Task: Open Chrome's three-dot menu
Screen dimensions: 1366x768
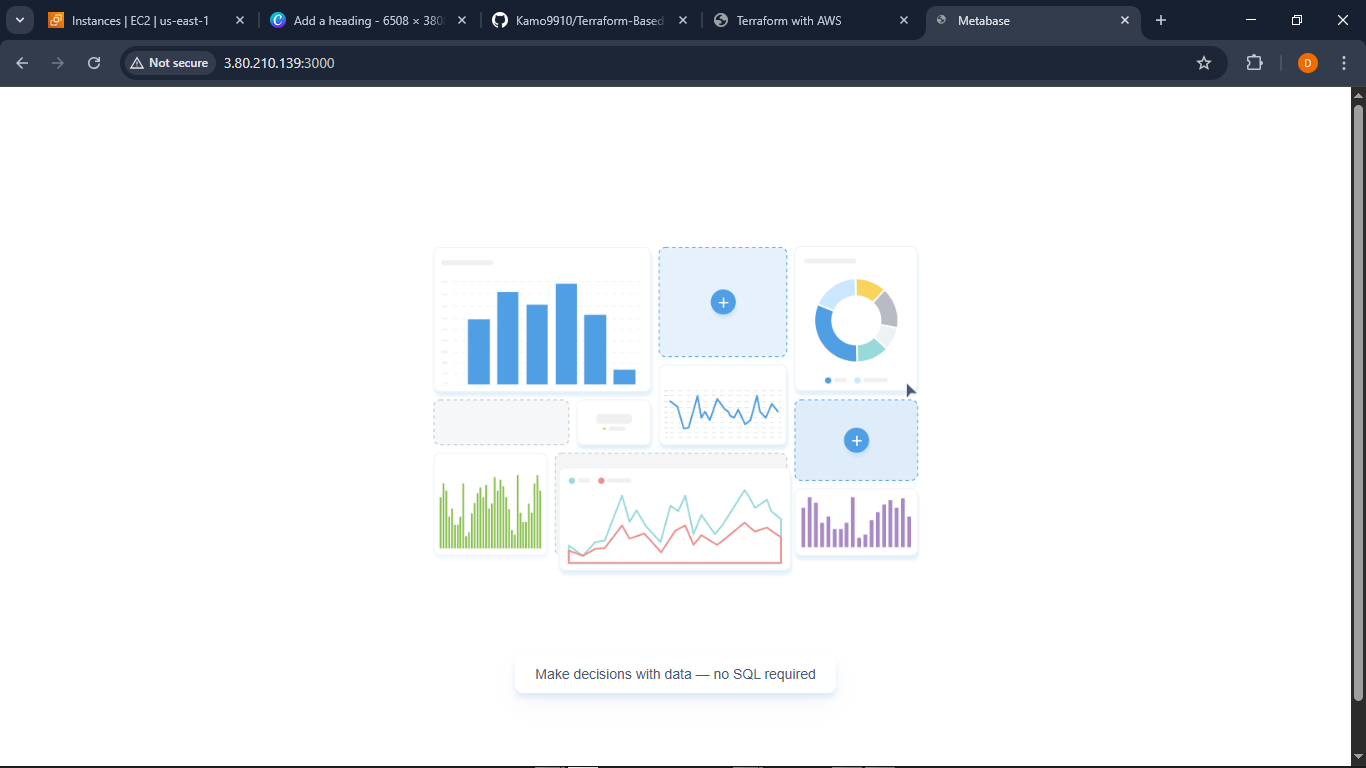Action: click(1344, 63)
